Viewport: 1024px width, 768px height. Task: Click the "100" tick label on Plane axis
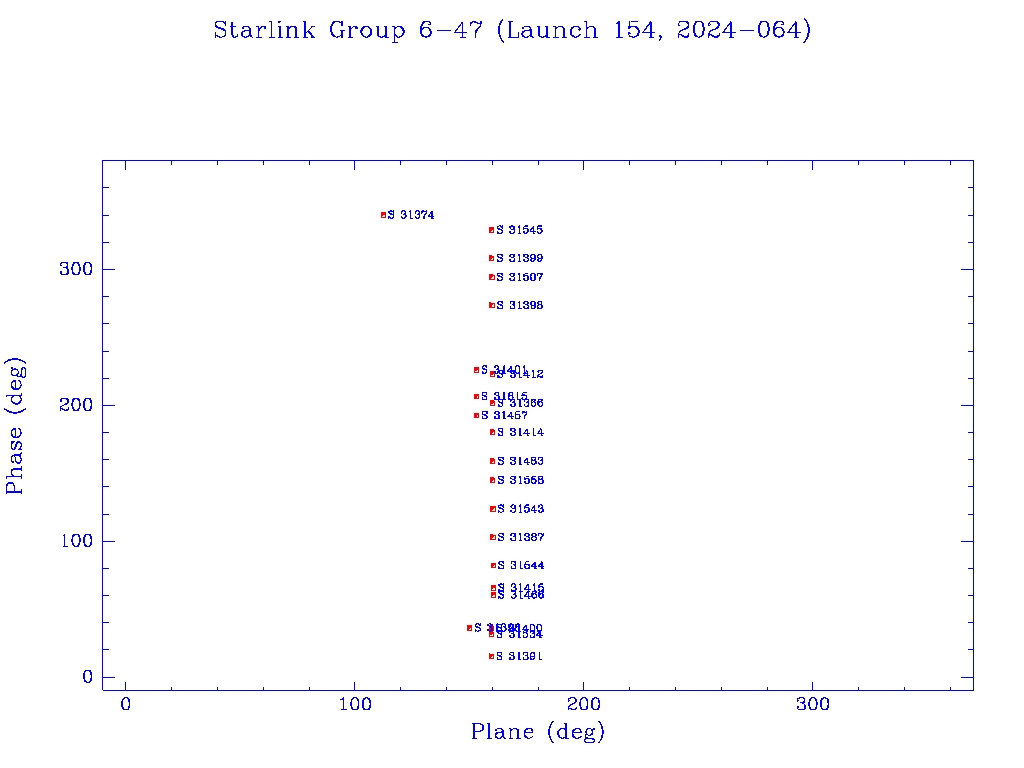(355, 704)
